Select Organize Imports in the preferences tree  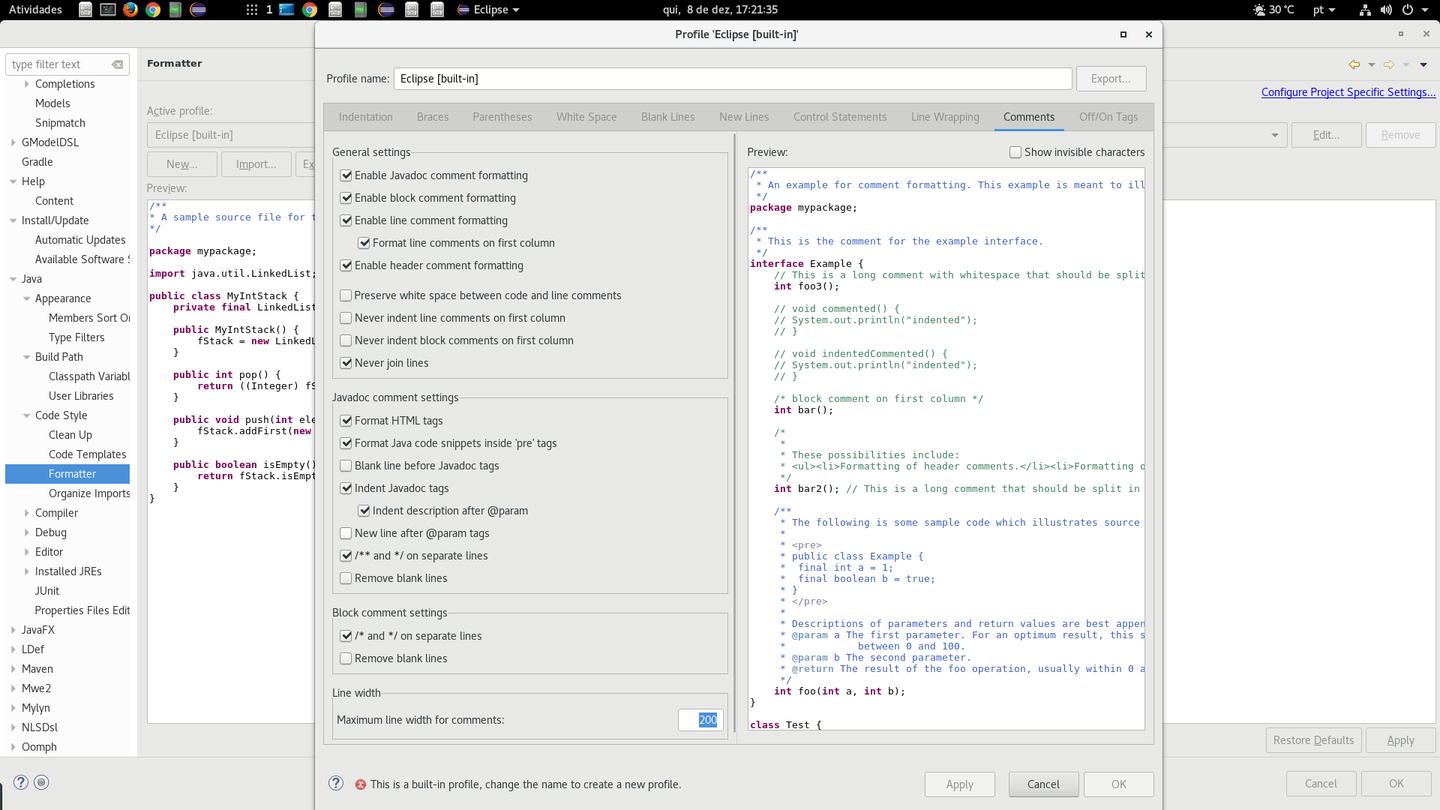[89, 493]
